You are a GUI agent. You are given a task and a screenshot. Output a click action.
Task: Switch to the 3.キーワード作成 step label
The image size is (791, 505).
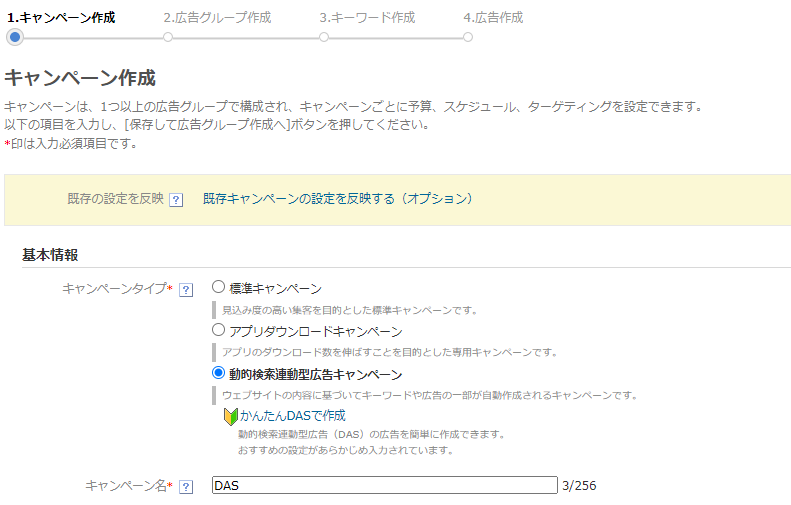[367, 17]
